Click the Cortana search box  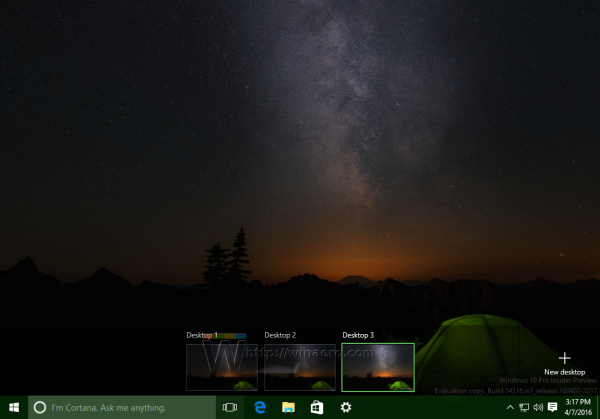pyautogui.click(x=122, y=408)
